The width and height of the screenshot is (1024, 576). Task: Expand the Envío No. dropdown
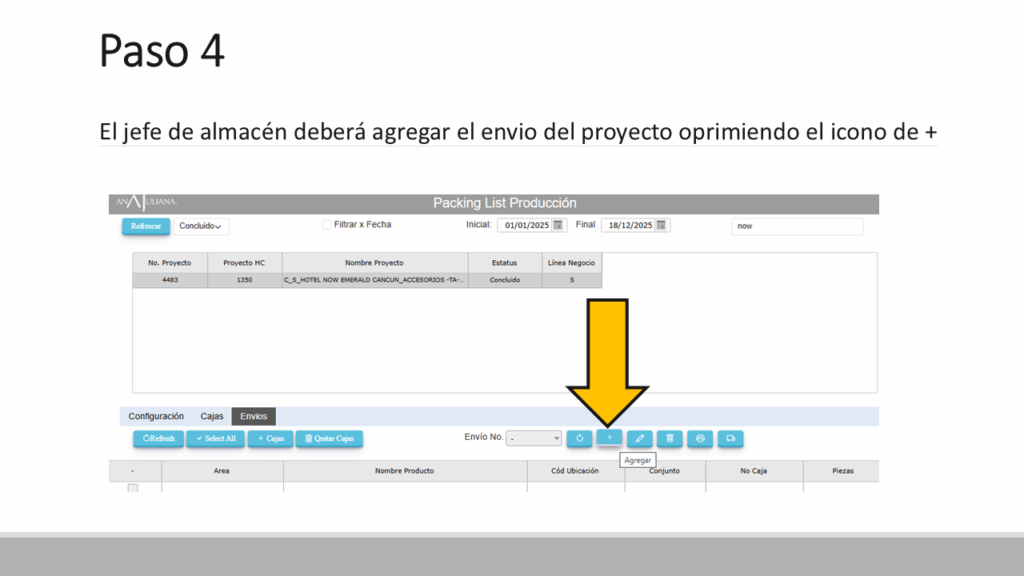(534, 438)
